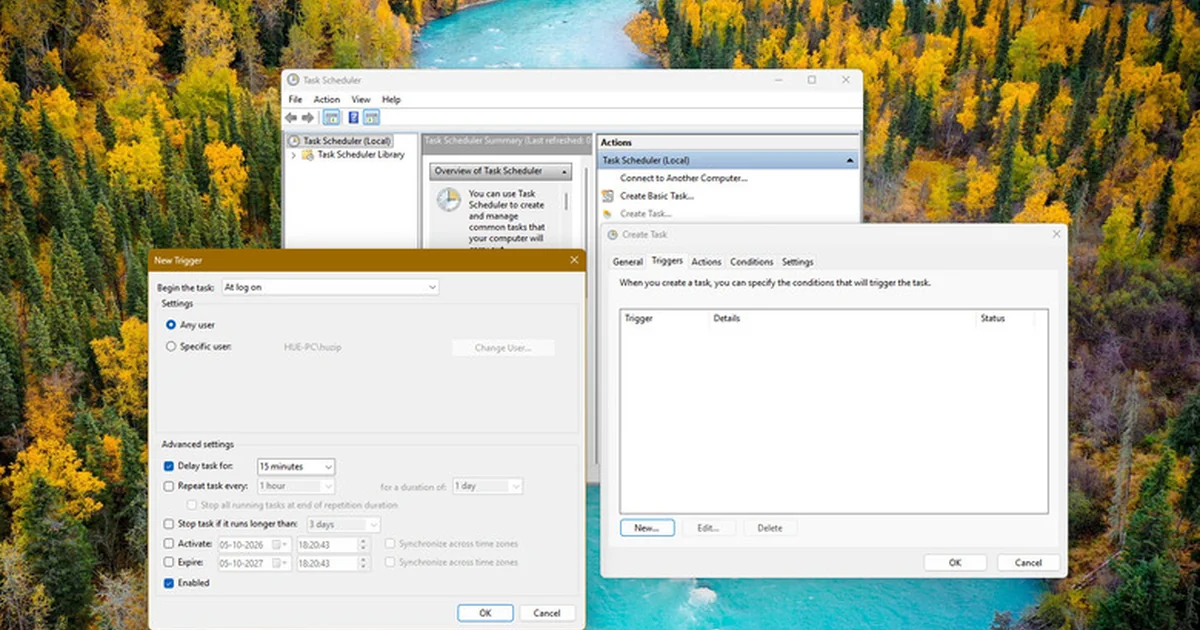The height and width of the screenshot is (630, 1200).
Task: Select the Specific user radio button
Action: [171, 346]
